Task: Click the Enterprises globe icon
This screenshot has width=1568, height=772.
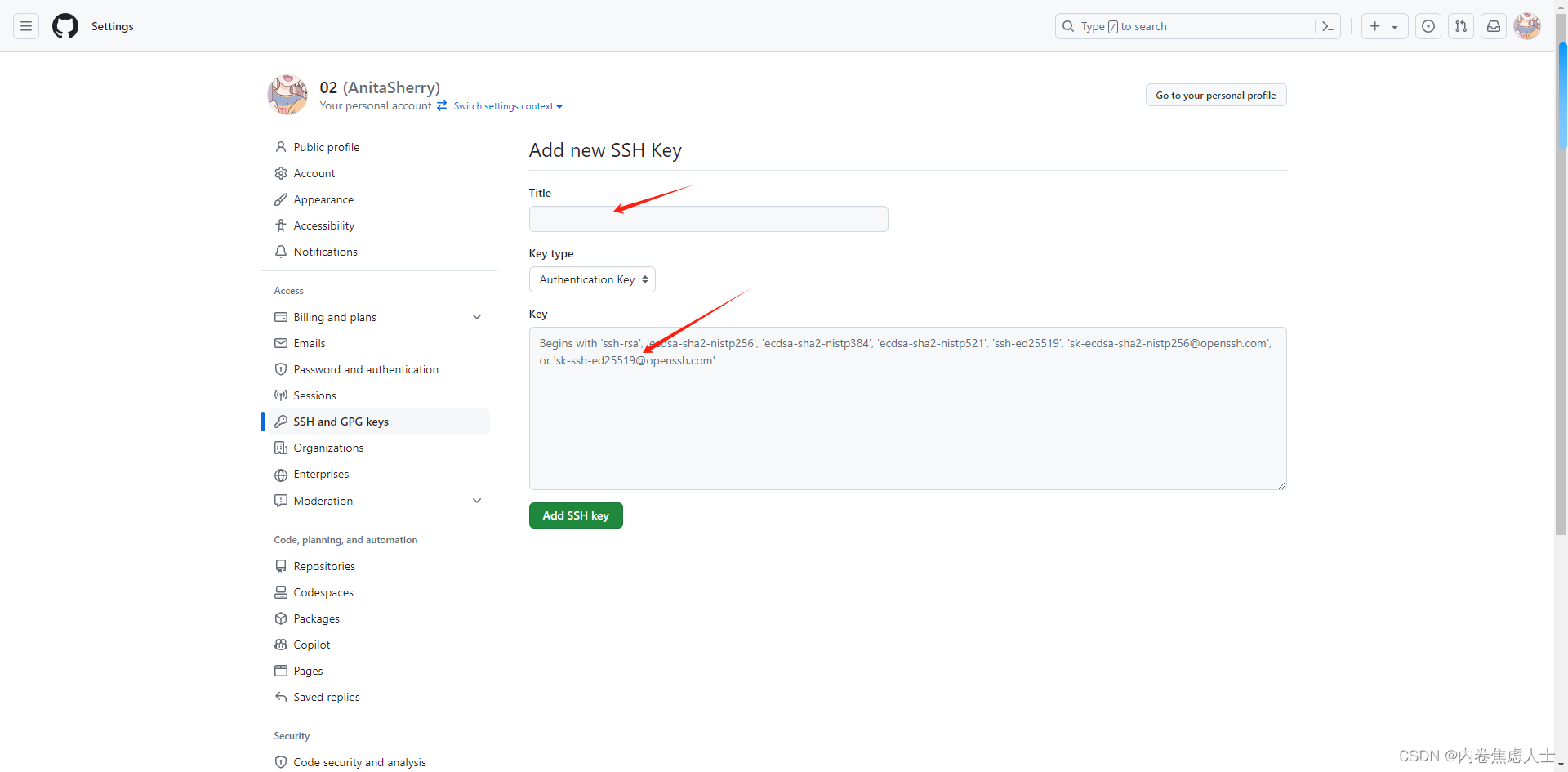Action: [x=281, y=475]
